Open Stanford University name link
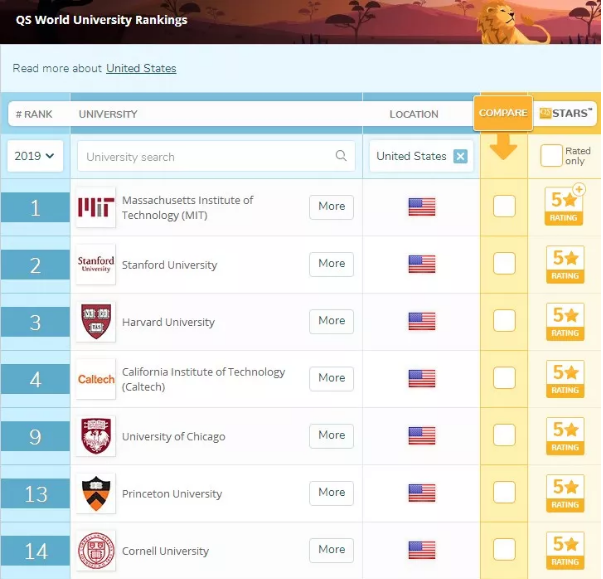 click(x=170, y=265)
